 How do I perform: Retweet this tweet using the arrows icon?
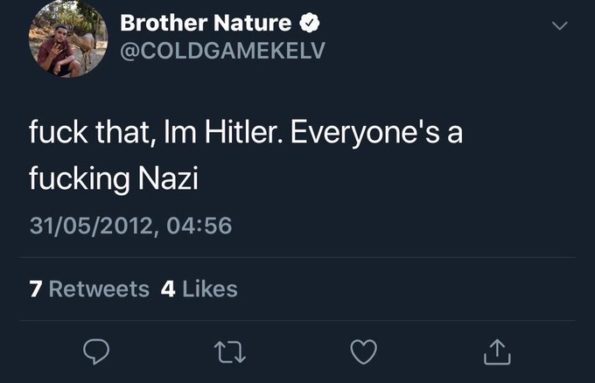230,352
